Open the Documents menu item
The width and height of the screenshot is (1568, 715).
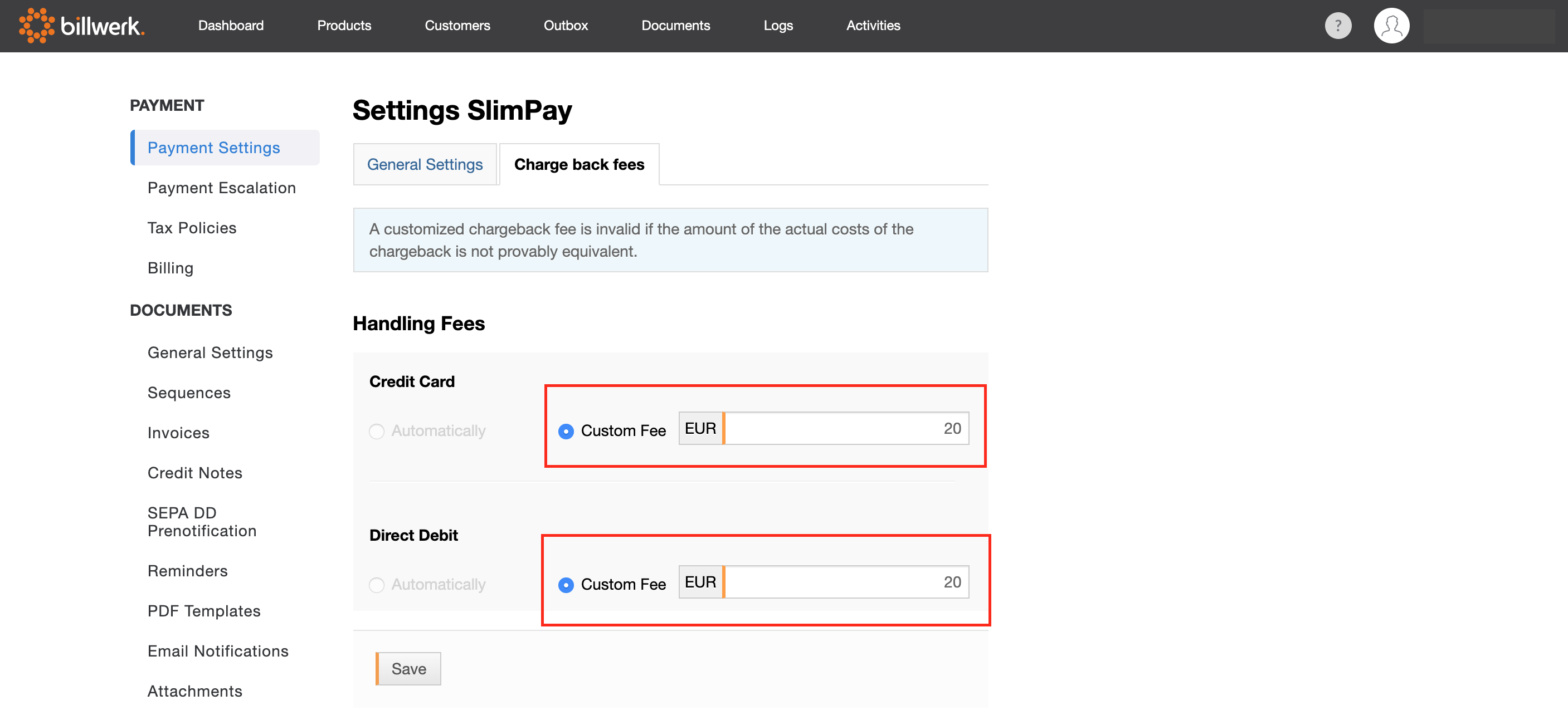pos(676,26)
